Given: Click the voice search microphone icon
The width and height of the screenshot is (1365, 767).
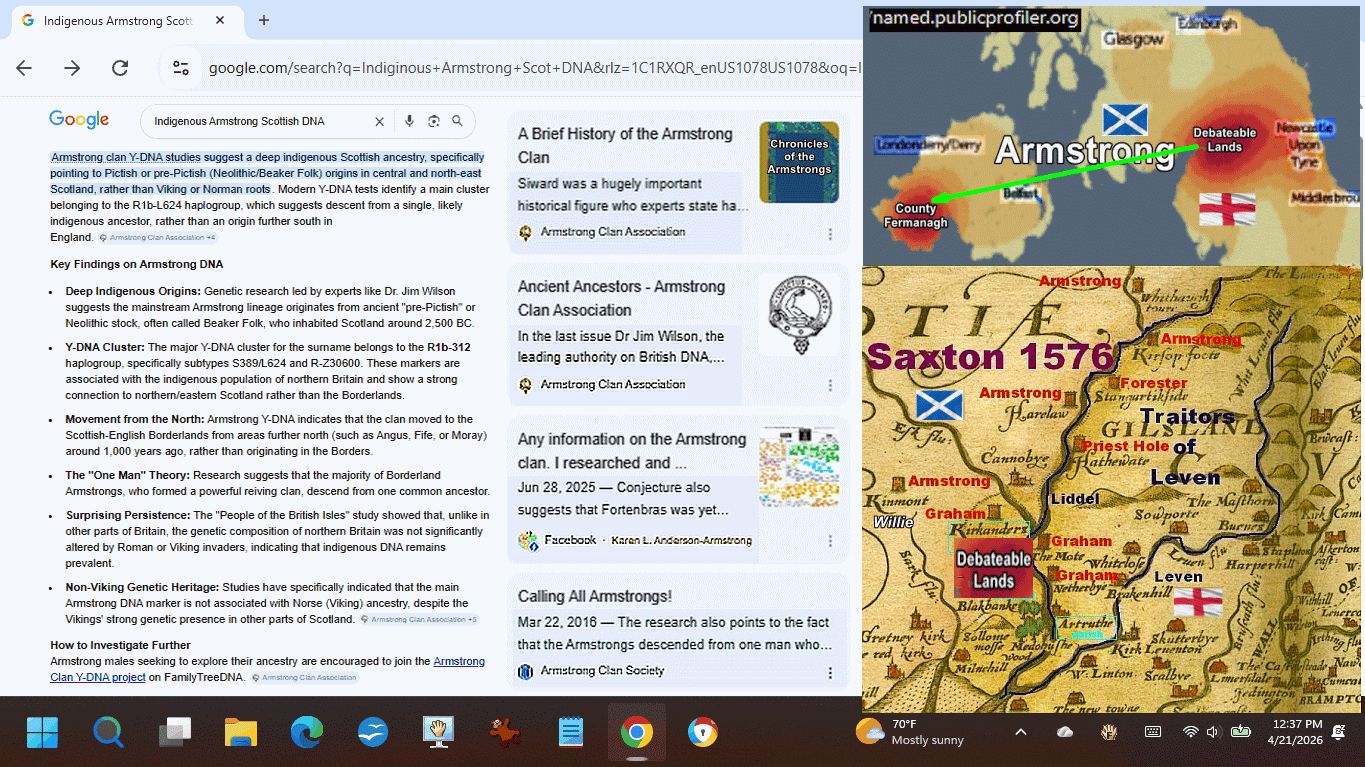Looking at the screenshot, I should (409, 121).
